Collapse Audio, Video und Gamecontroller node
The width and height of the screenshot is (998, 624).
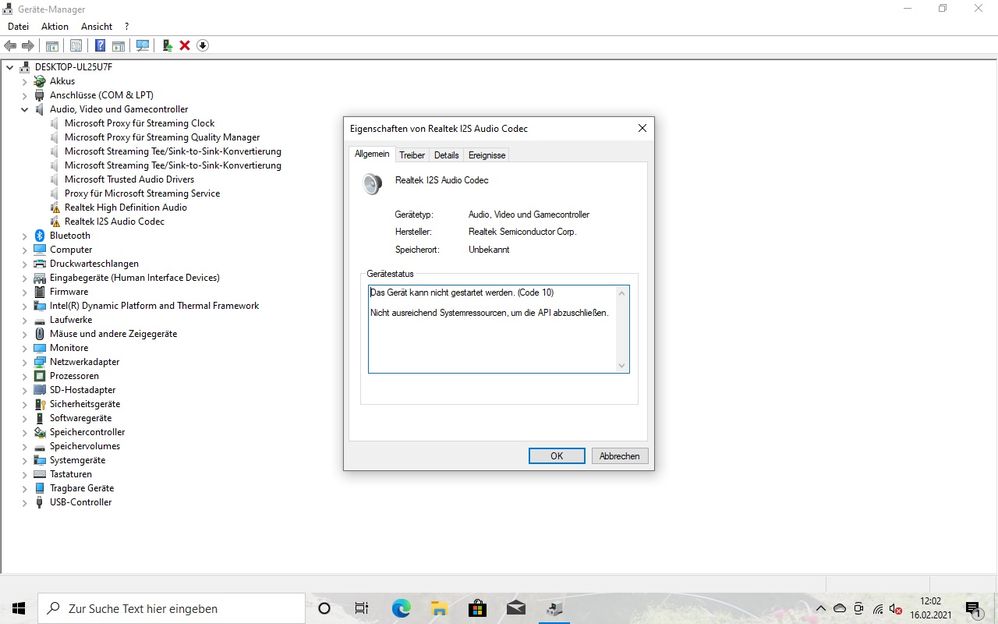tap(25, 110)
